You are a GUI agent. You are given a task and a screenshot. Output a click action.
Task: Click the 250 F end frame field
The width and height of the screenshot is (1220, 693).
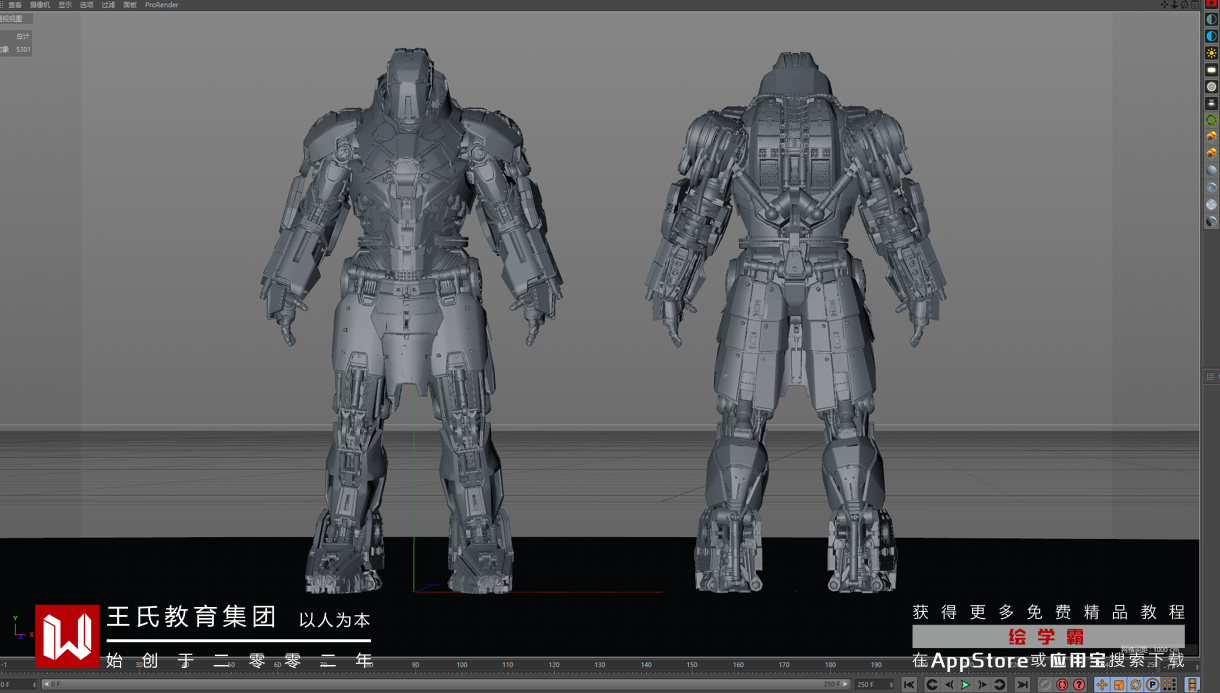pyautogui.click(x=875, y=685)
